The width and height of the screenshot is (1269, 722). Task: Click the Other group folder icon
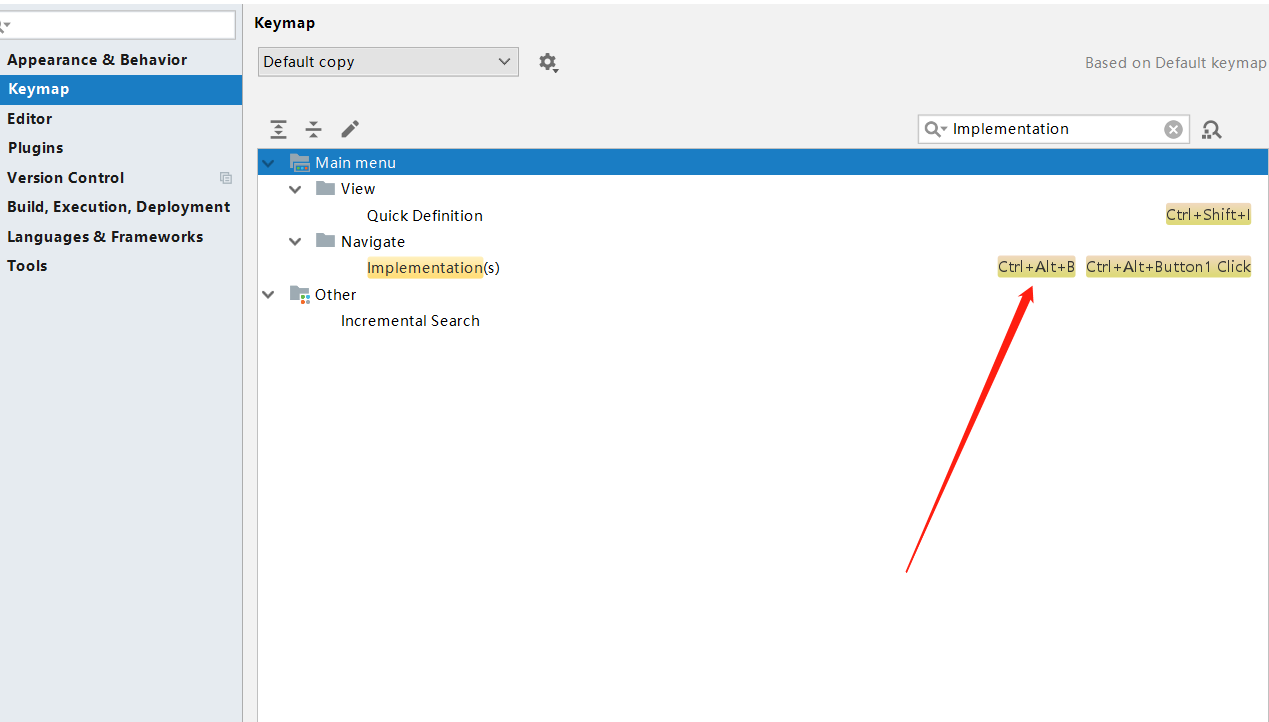click(300, 294)
